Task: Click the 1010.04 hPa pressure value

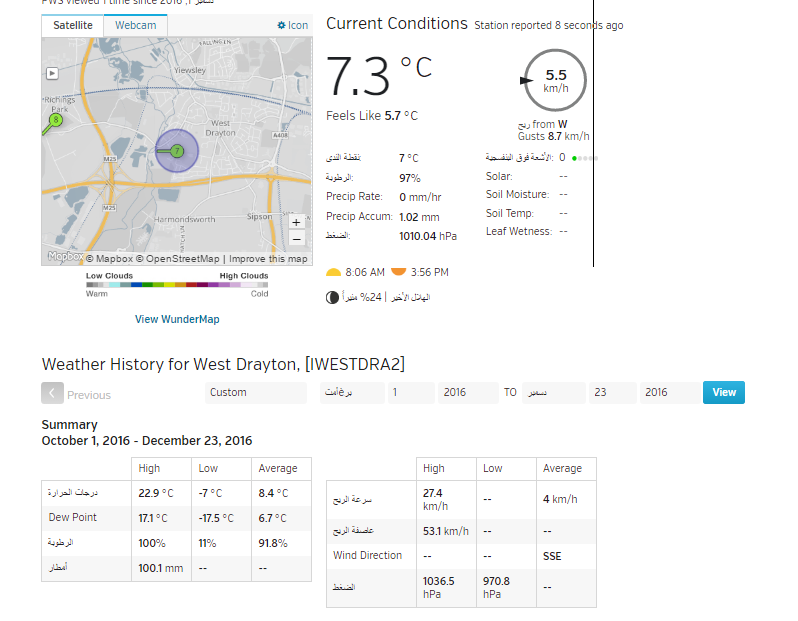Action: point(428,236)
